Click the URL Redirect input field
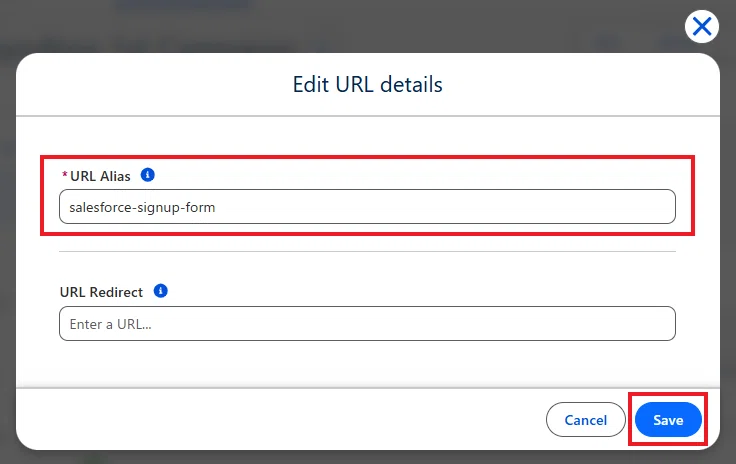Screen dimensions: 736x464 367,324
